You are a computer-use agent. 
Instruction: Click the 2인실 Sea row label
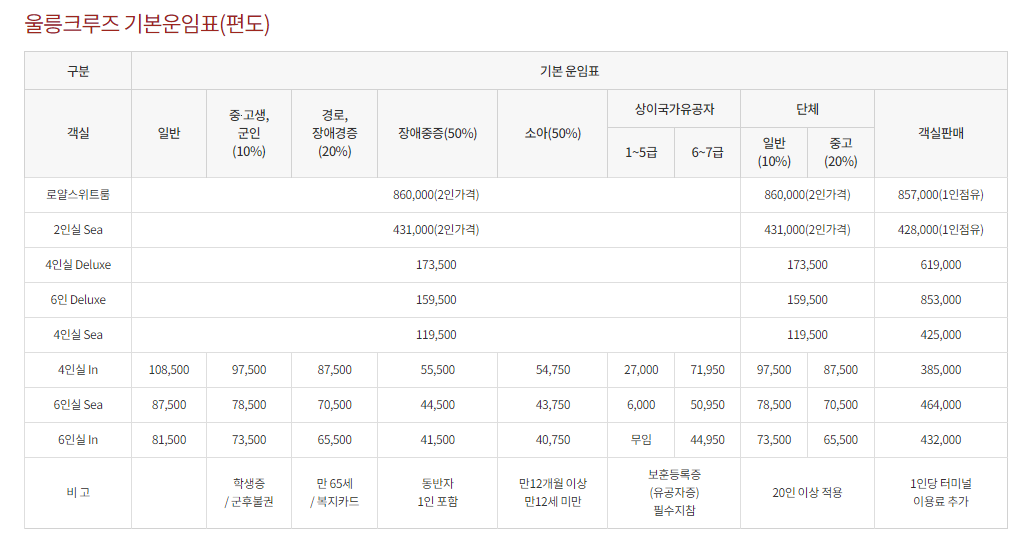(x=78, y=230)
